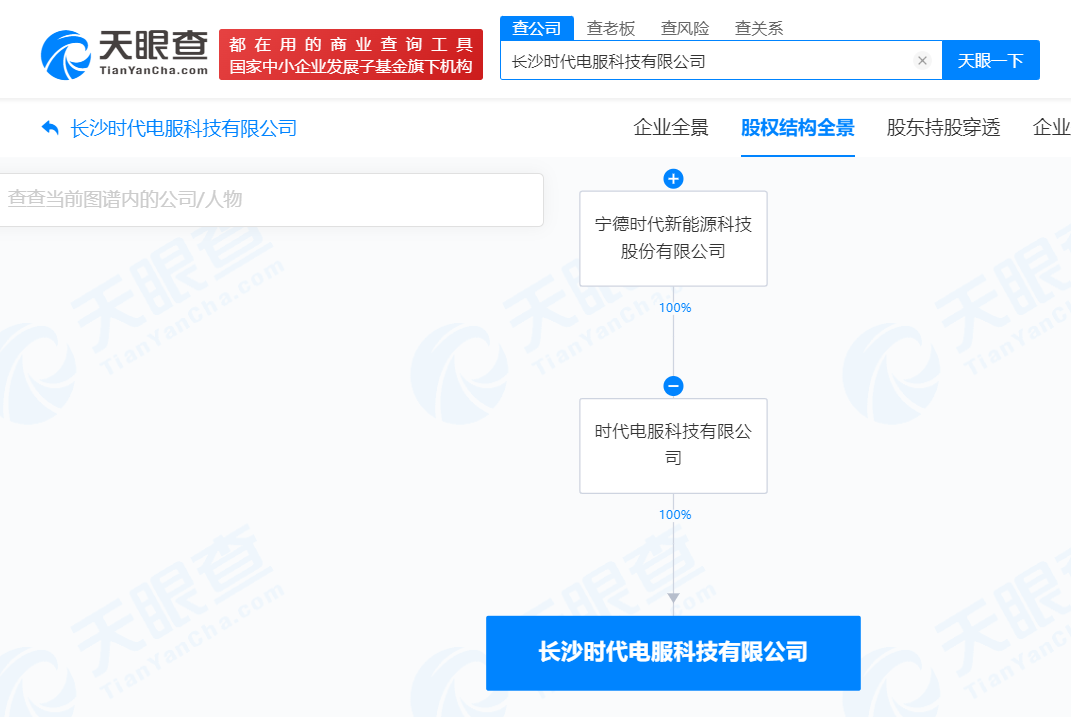Click the red promotional banner
Screen dimensions: 1071x717
[351, 55]
